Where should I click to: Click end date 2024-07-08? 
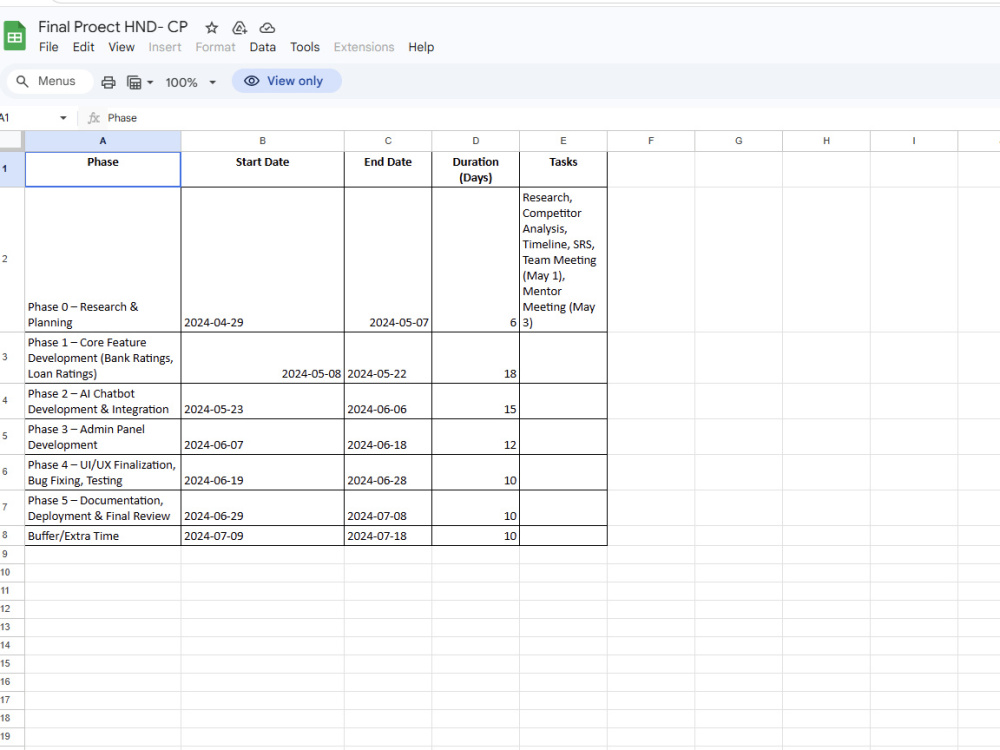point(388,508)
